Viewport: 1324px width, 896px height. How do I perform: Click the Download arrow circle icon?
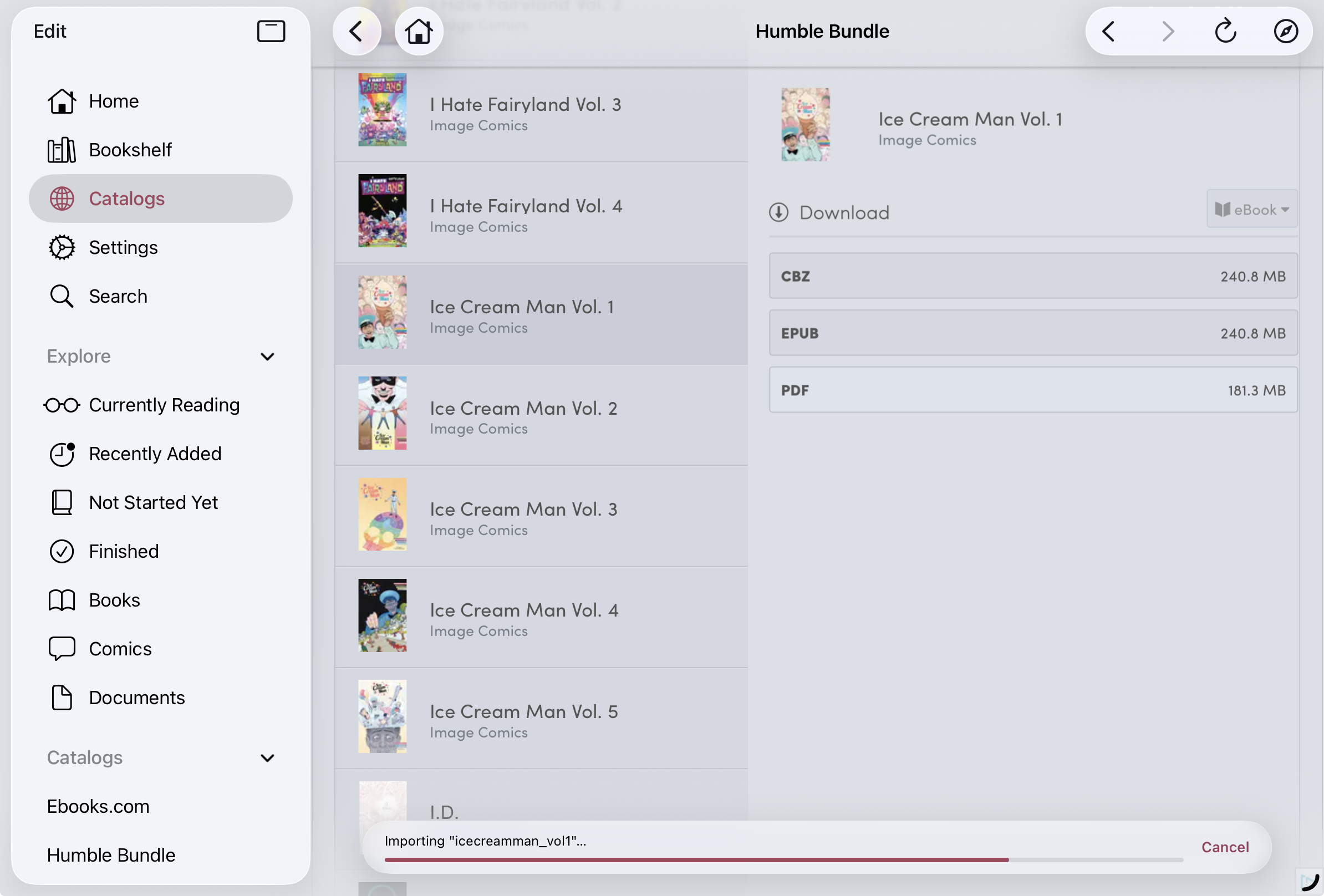point(778,212)
